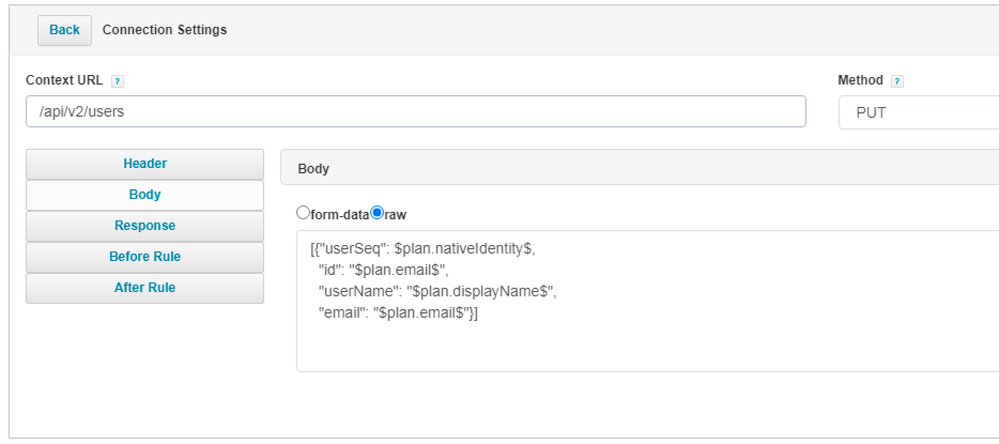Click empty area of body text box

(640, 345)
